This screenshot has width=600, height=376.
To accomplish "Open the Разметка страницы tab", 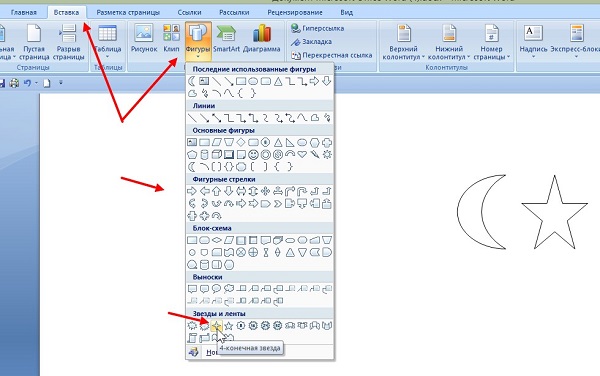I will [x=128, y=12].
